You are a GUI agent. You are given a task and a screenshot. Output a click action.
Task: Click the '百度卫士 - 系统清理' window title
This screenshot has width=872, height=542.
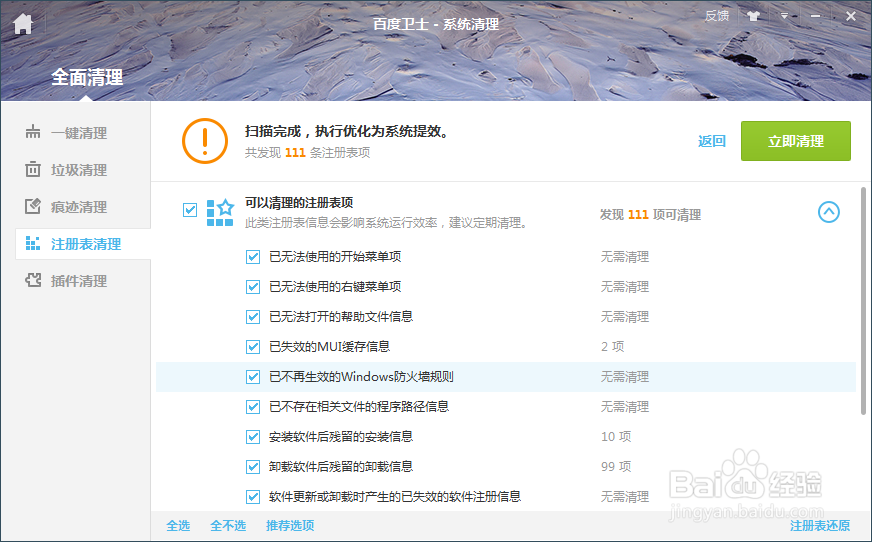point(435,24)
